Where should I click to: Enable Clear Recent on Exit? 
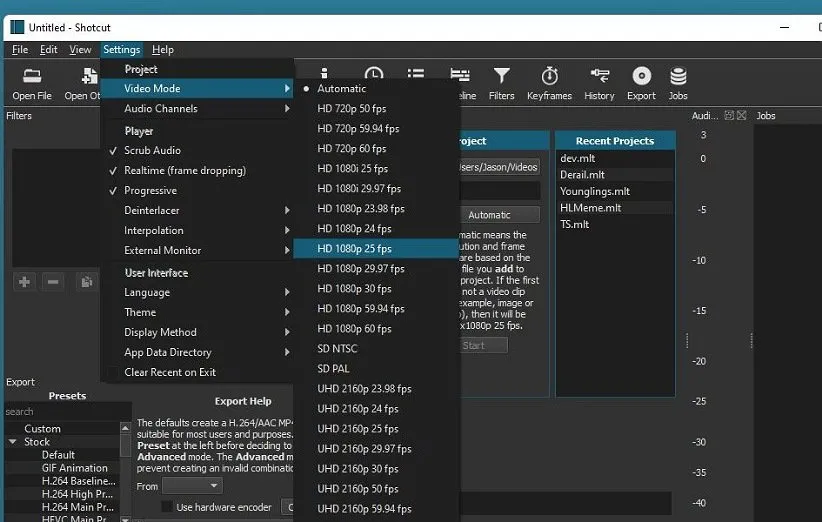click(x=197, y=372)
